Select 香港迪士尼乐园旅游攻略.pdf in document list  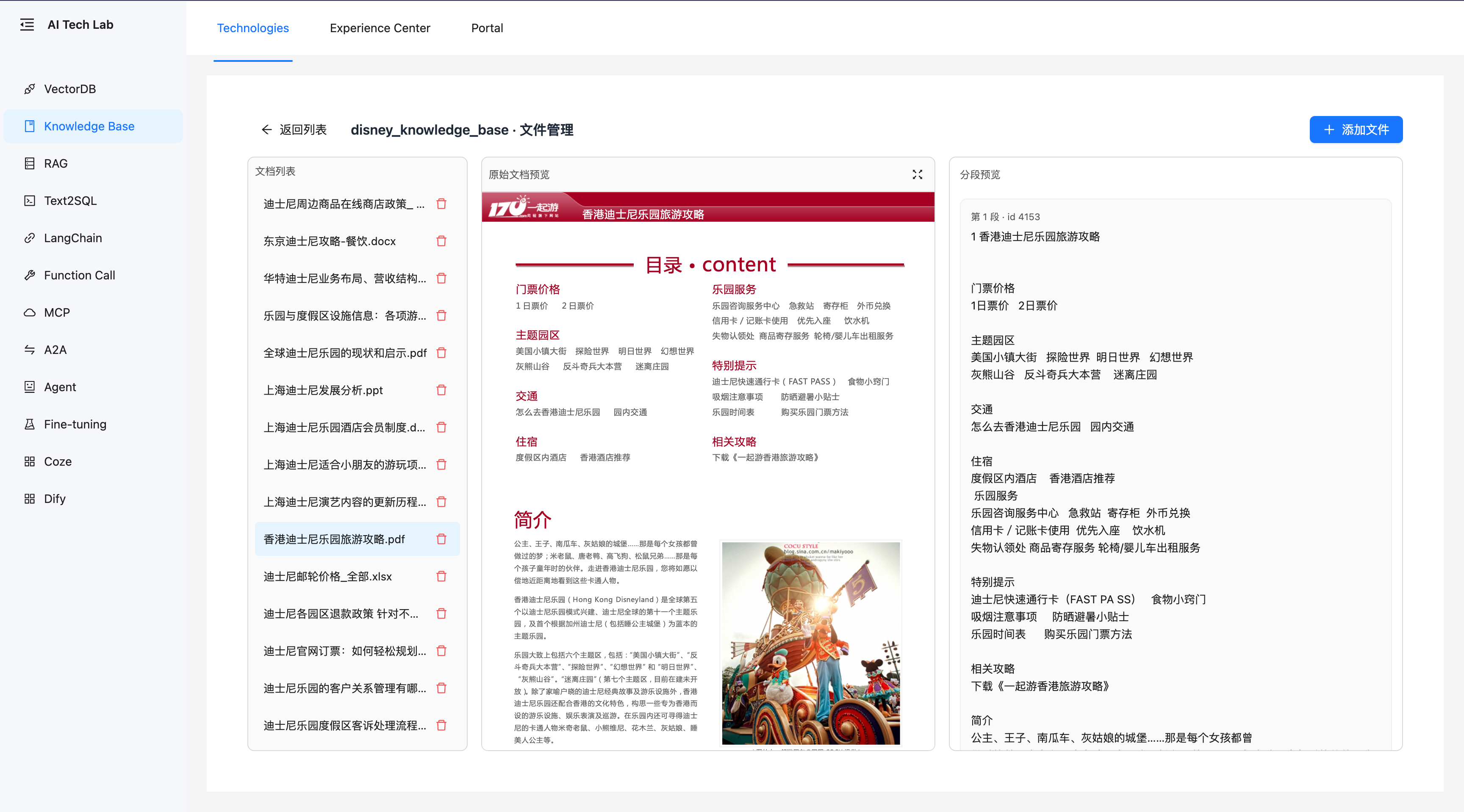(334, 539)
